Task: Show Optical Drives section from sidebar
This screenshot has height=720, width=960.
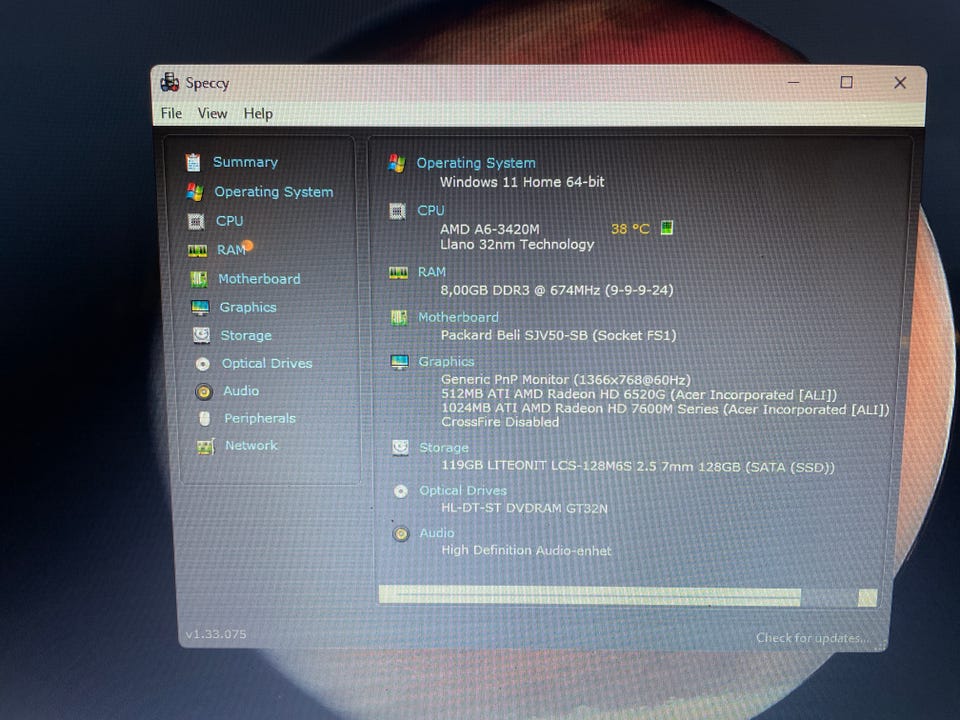Action: click(267, 363)
